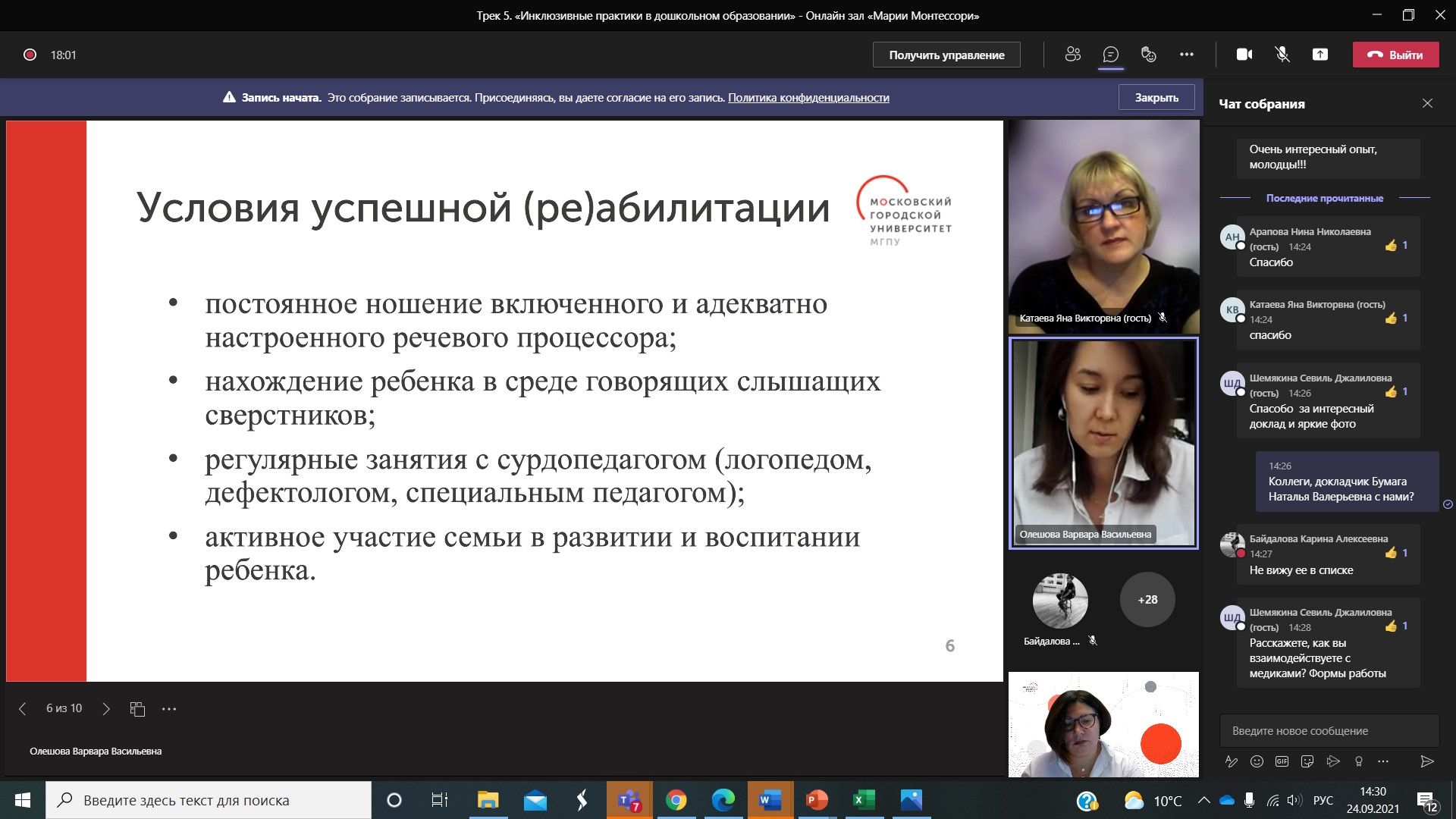This screenshot has height=819, width=1456.
Task: Open more actions menu in meeting toolbar
Action: coord(1187,55)
